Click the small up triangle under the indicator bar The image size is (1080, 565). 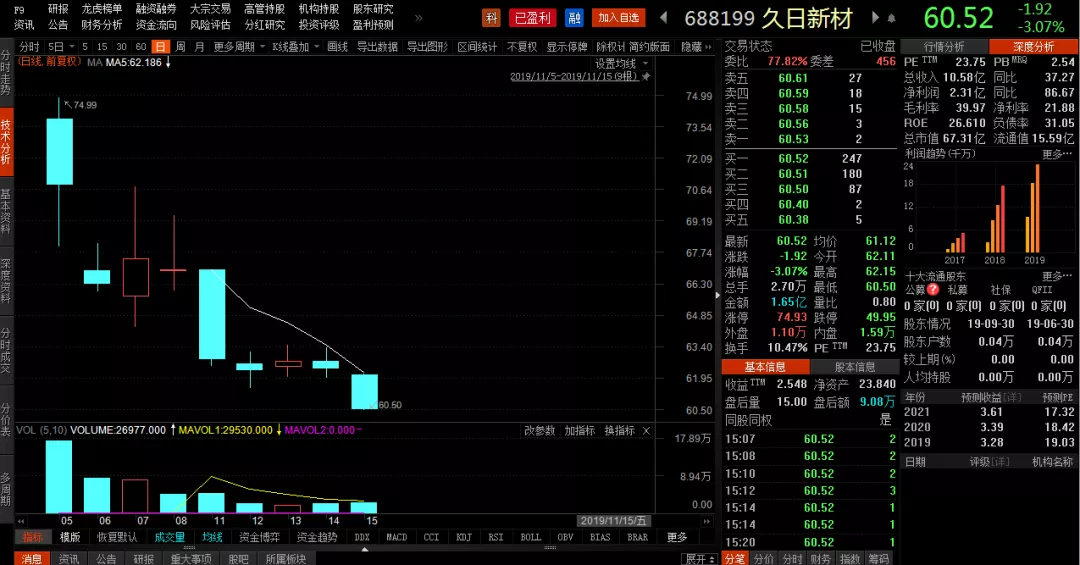(x=365, y=549)
